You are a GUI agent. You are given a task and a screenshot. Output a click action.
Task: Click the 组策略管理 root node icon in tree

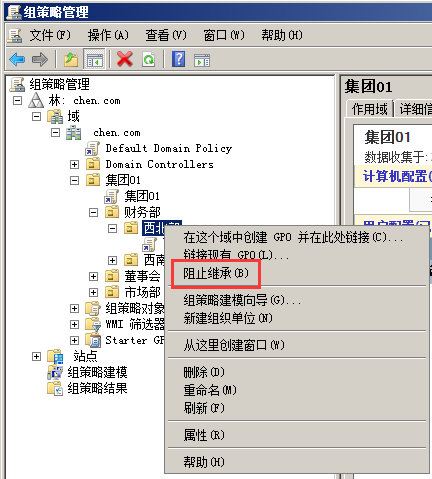(17, 84)
